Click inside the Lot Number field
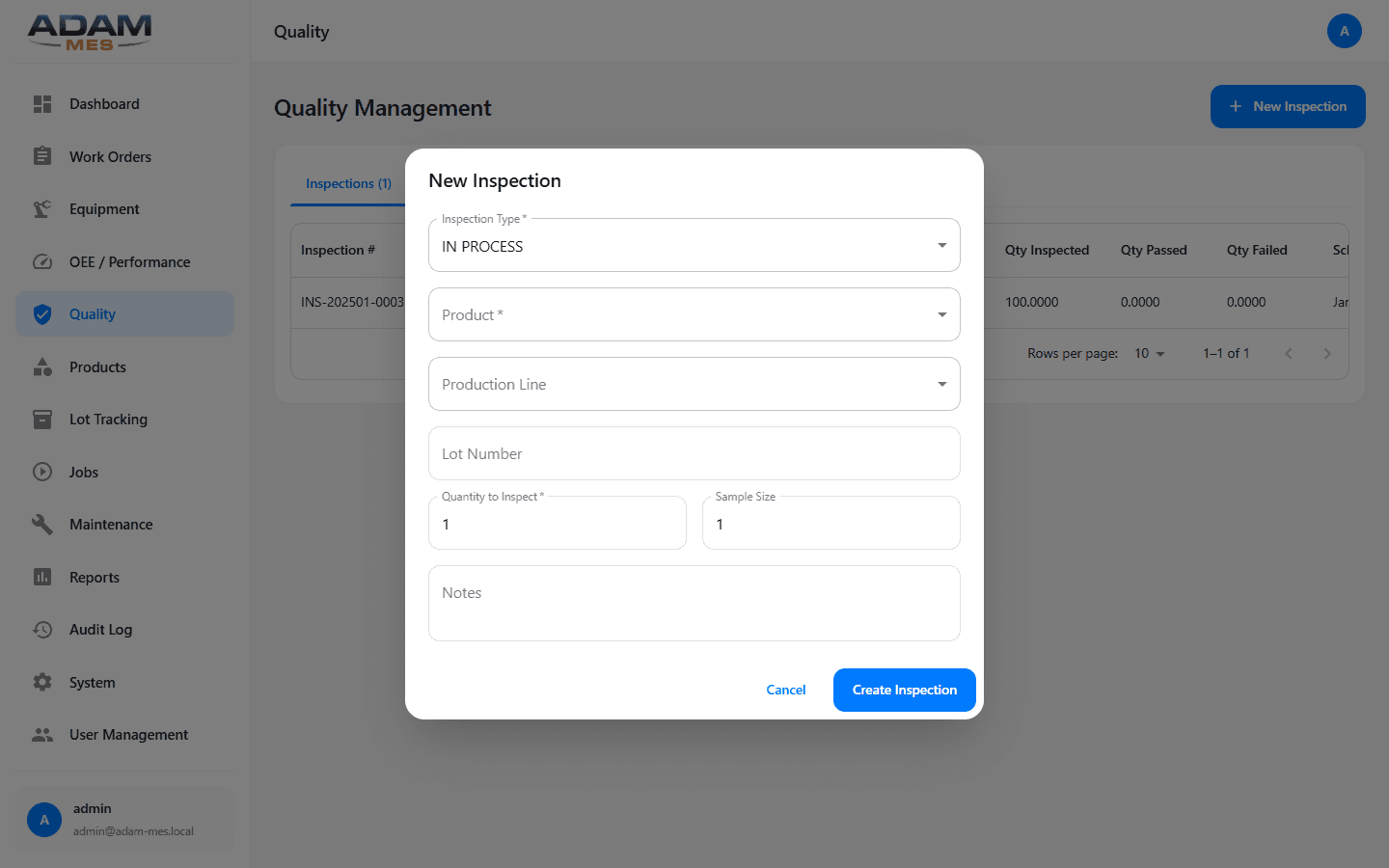This screenshot has height=868, width=1389. click(x=694, y=453)
